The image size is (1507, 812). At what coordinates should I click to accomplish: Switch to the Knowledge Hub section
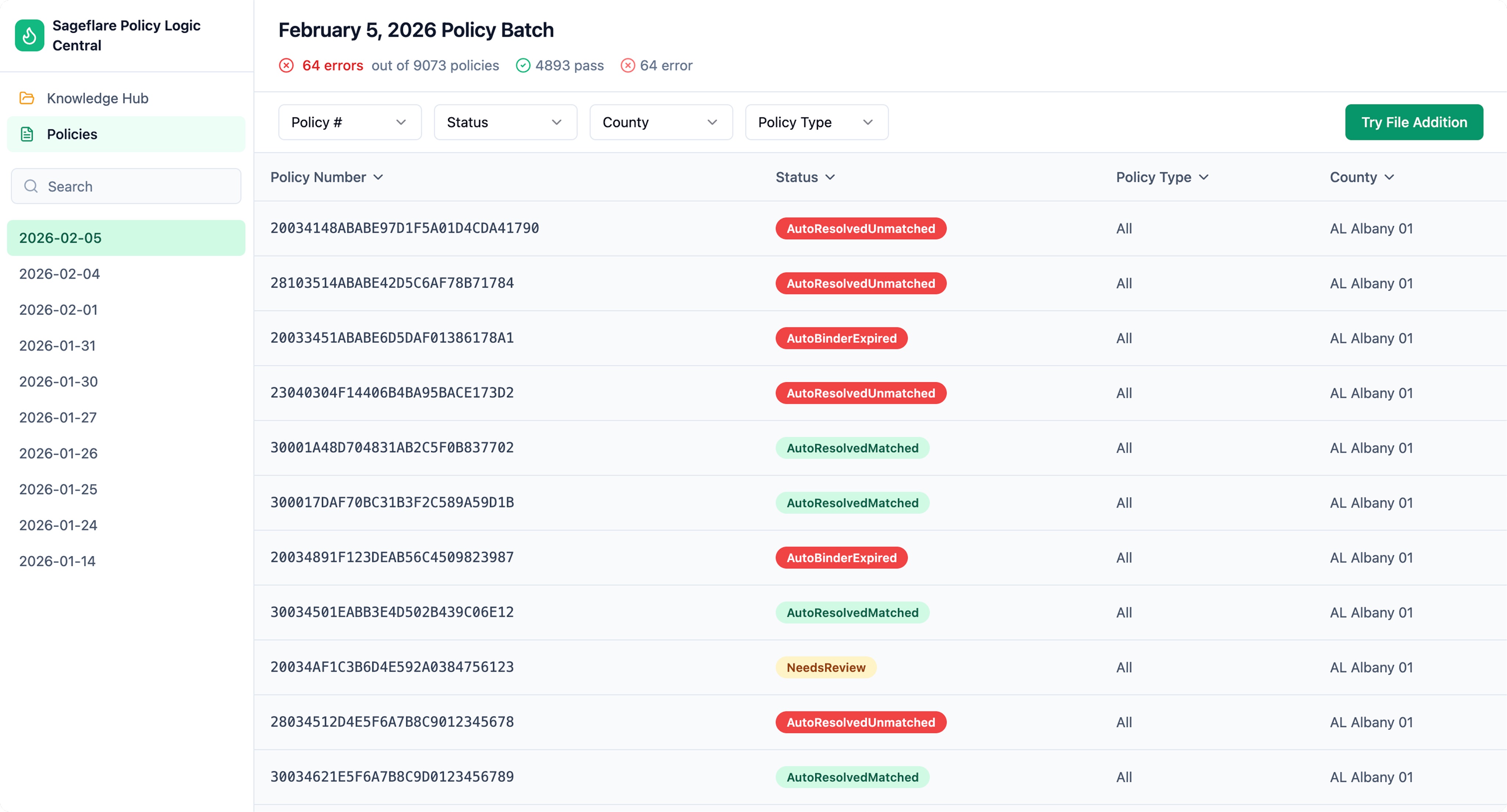pyautogui.click(x=97, y=98)
